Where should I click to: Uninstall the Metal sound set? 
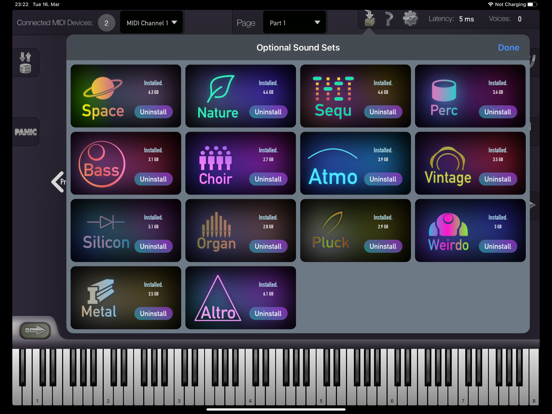[x=153, y=313]
